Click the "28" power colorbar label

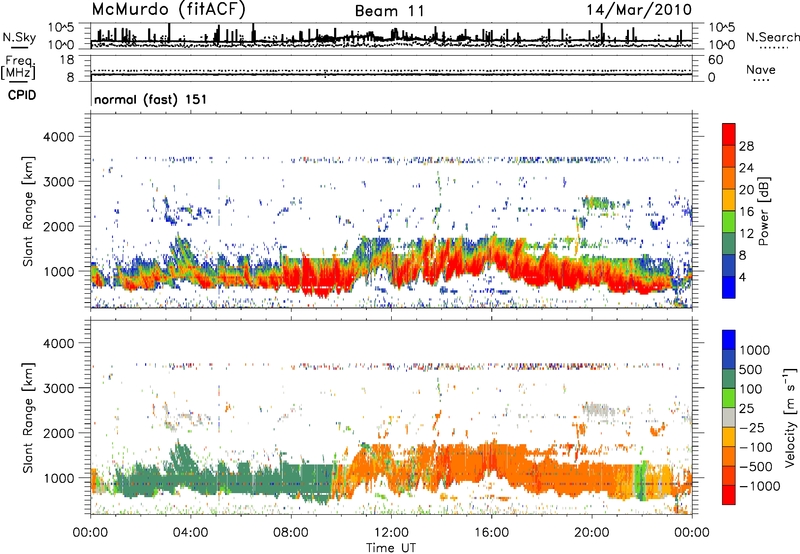(746, 146)
